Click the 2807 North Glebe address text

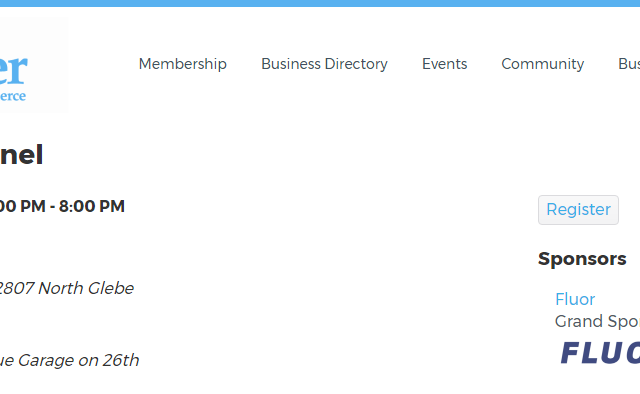pos(67,288)
